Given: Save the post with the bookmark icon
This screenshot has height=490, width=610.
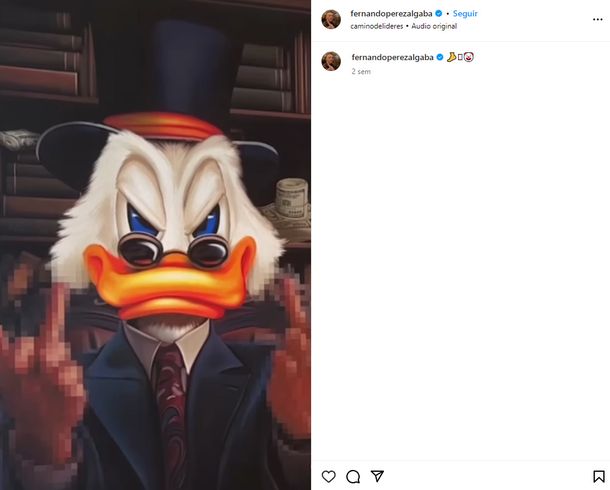Looking at the screenshot, I should click(598, 476).
